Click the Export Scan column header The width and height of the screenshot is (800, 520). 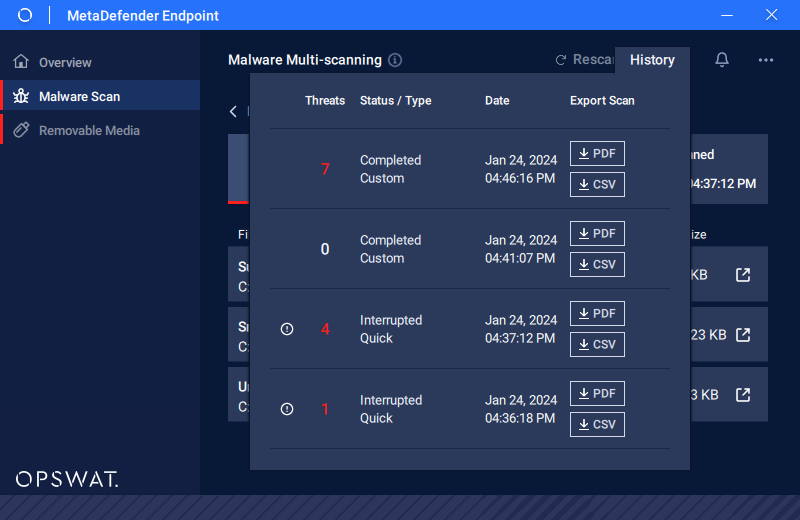pos(602,101)
